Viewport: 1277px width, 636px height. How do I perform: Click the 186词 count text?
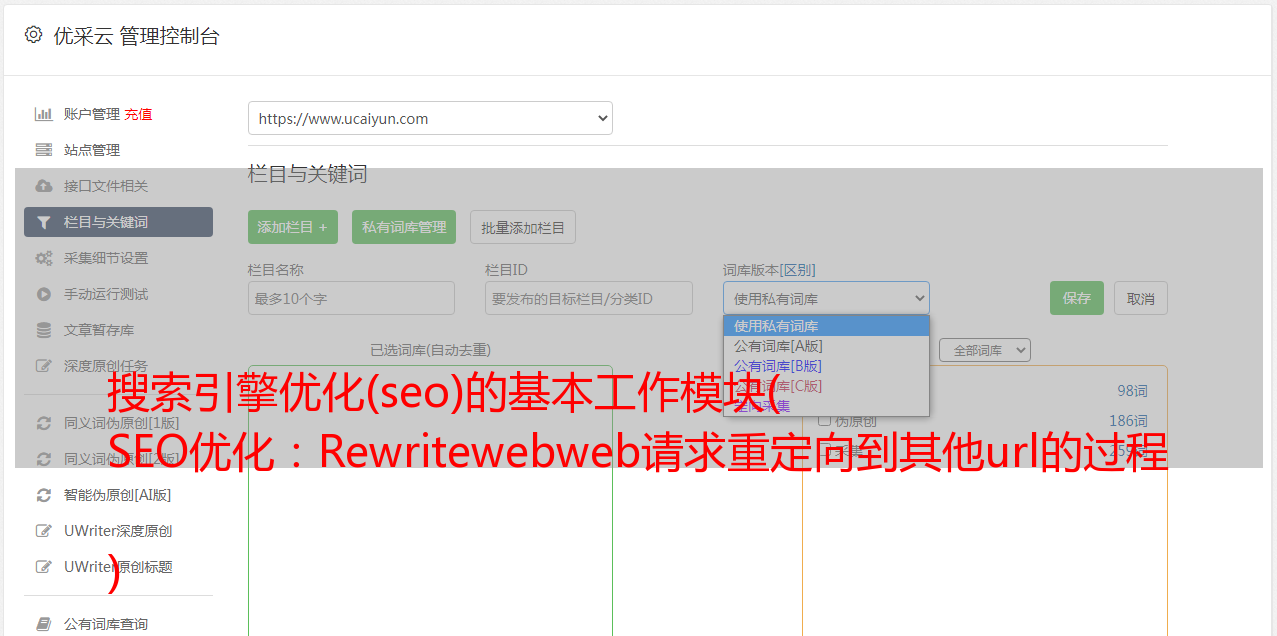click(1128, 421)
